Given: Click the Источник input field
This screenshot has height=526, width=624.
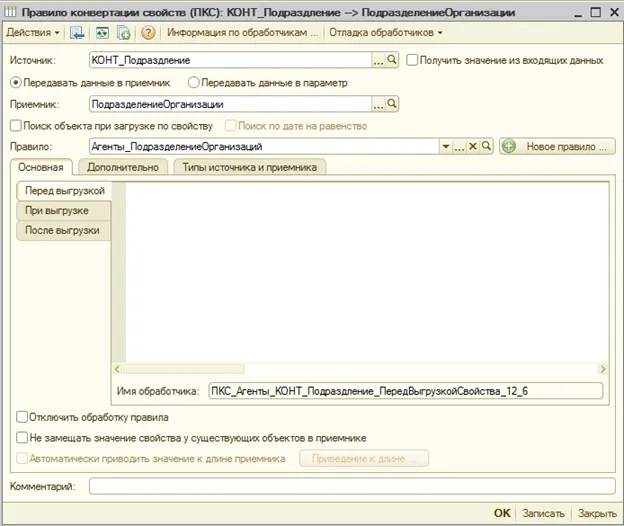Looking at the screenshot, I should [230, 60].
